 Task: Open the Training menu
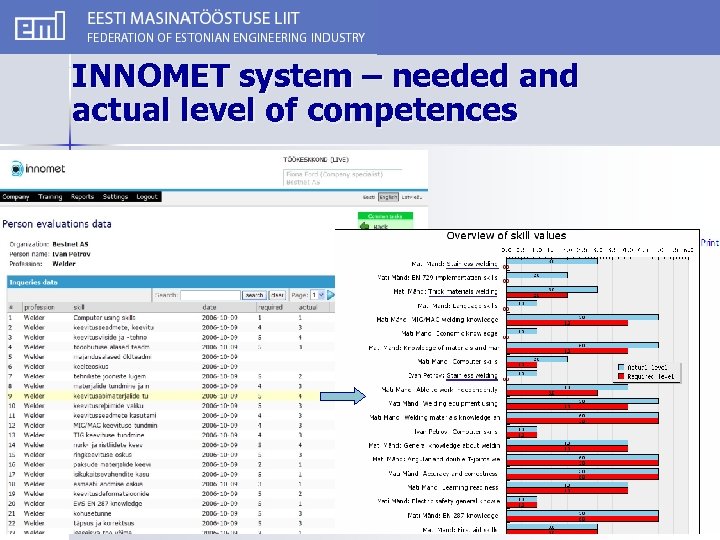[50, 197]
